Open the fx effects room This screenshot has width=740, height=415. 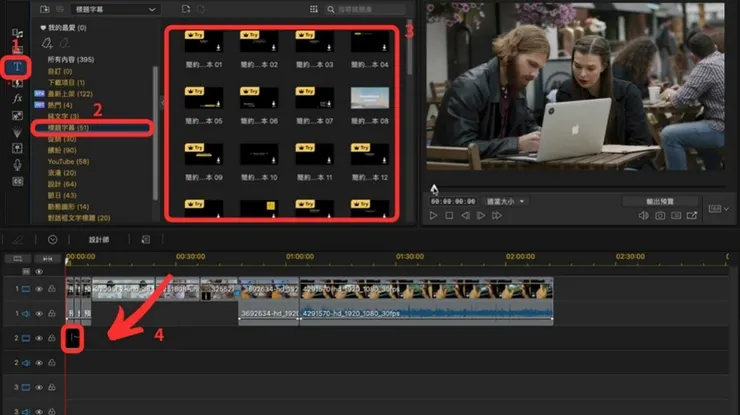point(17,99)
